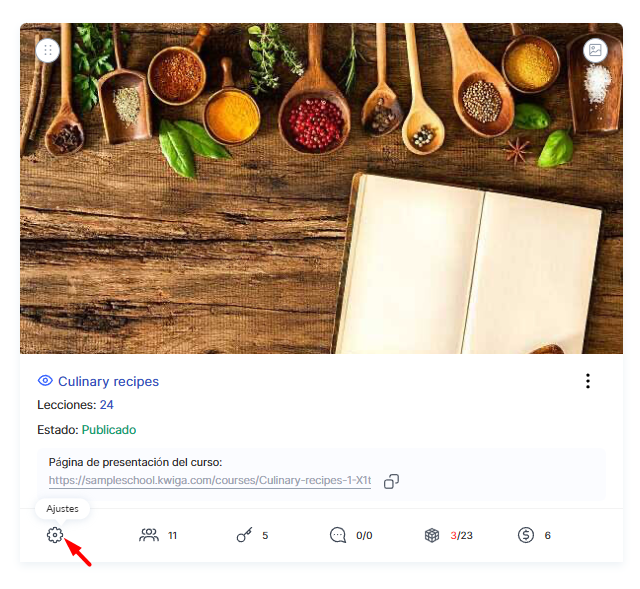The width and height of the screenshot is (640, 589).
Task: Click the course cover image
Action: coord(321,188)
